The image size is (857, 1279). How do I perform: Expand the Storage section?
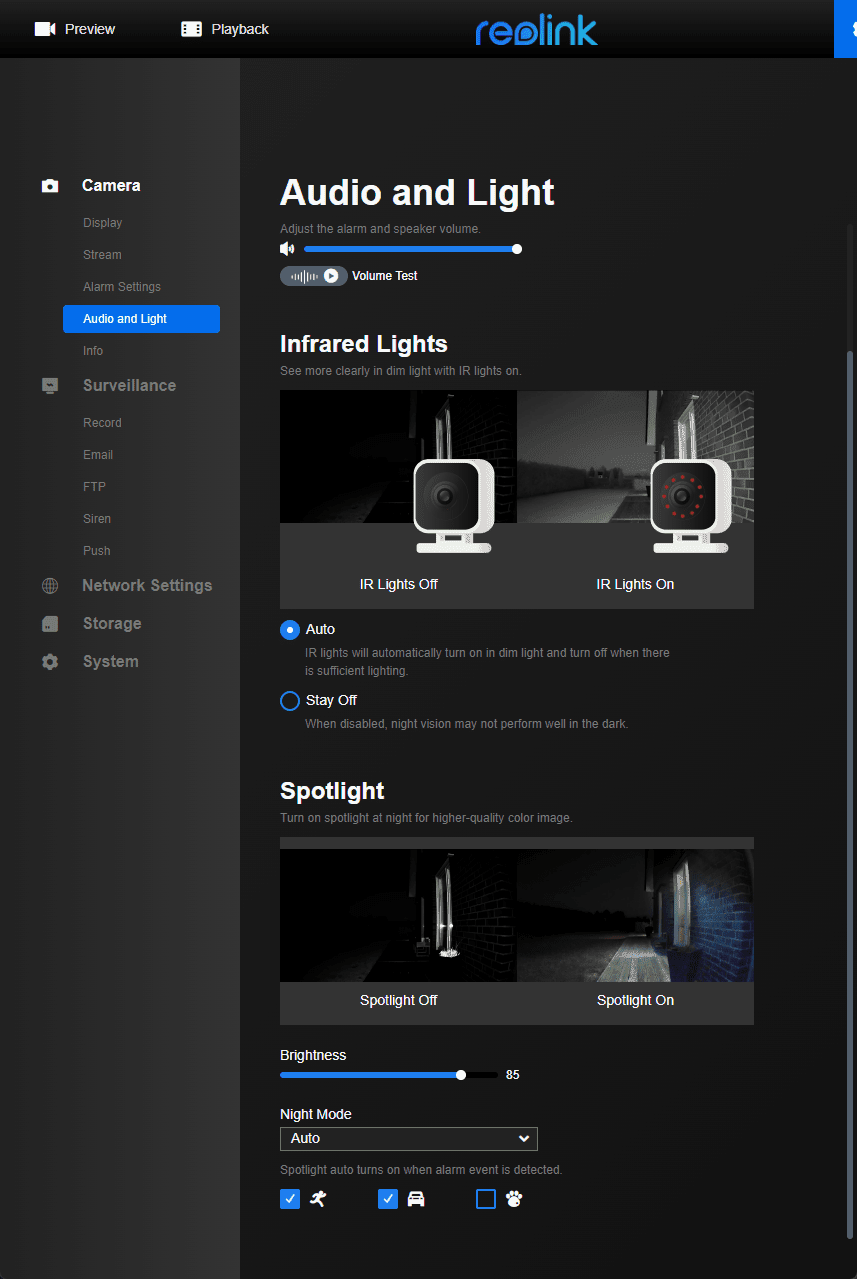tap(112, 624)
